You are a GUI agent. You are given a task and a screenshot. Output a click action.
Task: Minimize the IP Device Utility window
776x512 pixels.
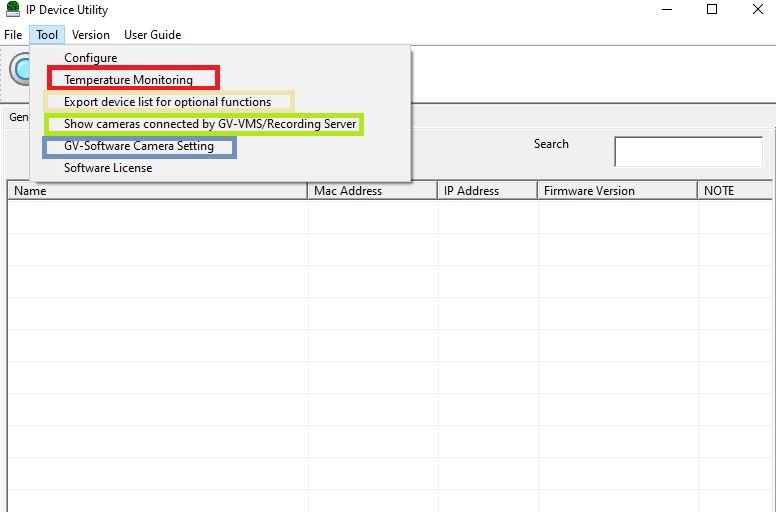[x=667, y=9]
